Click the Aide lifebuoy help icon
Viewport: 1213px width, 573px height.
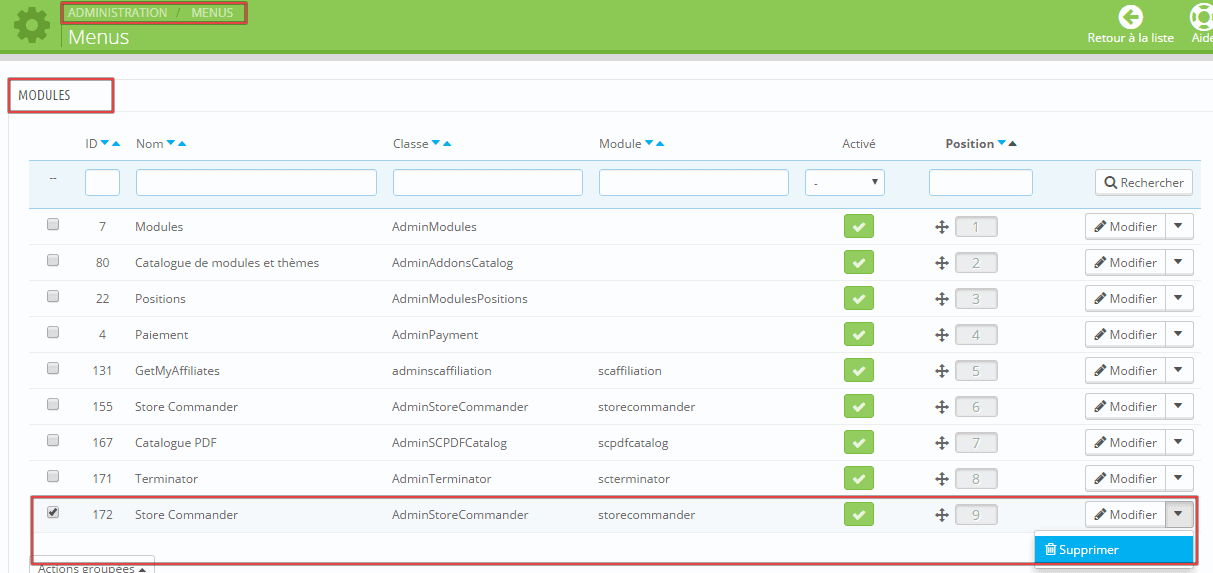coord(1201,17)
